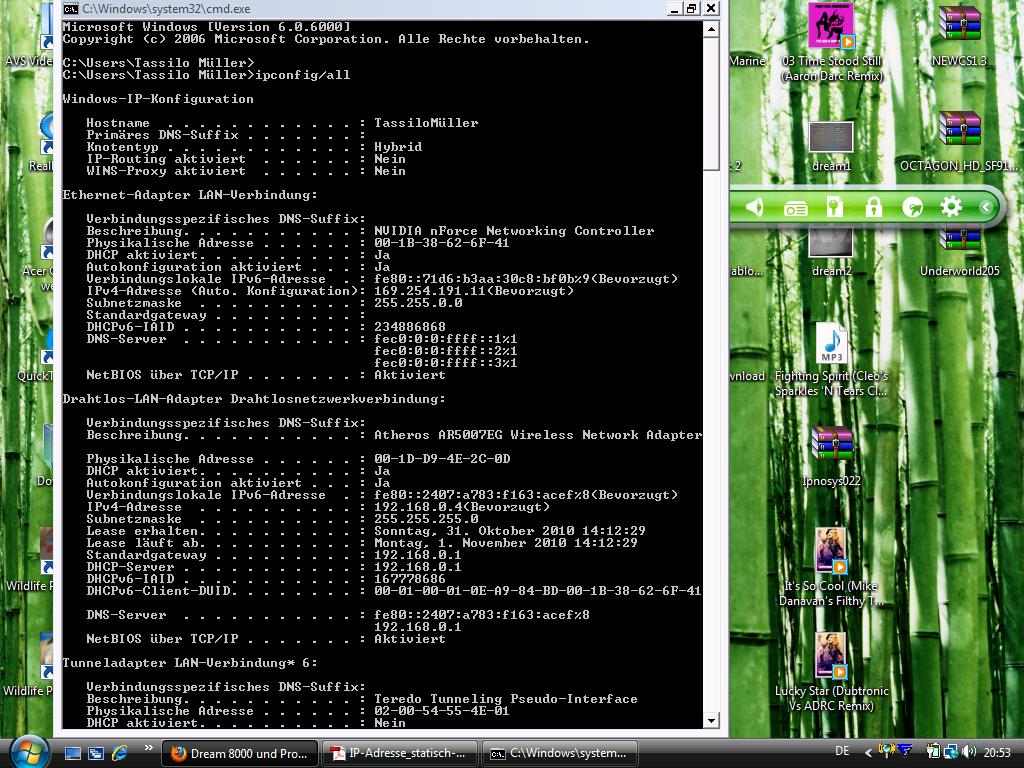This screenshot has height=768, width=1024.
Task: Click the speaker icon in green toolbar
Action: click(x=755, y=207)
